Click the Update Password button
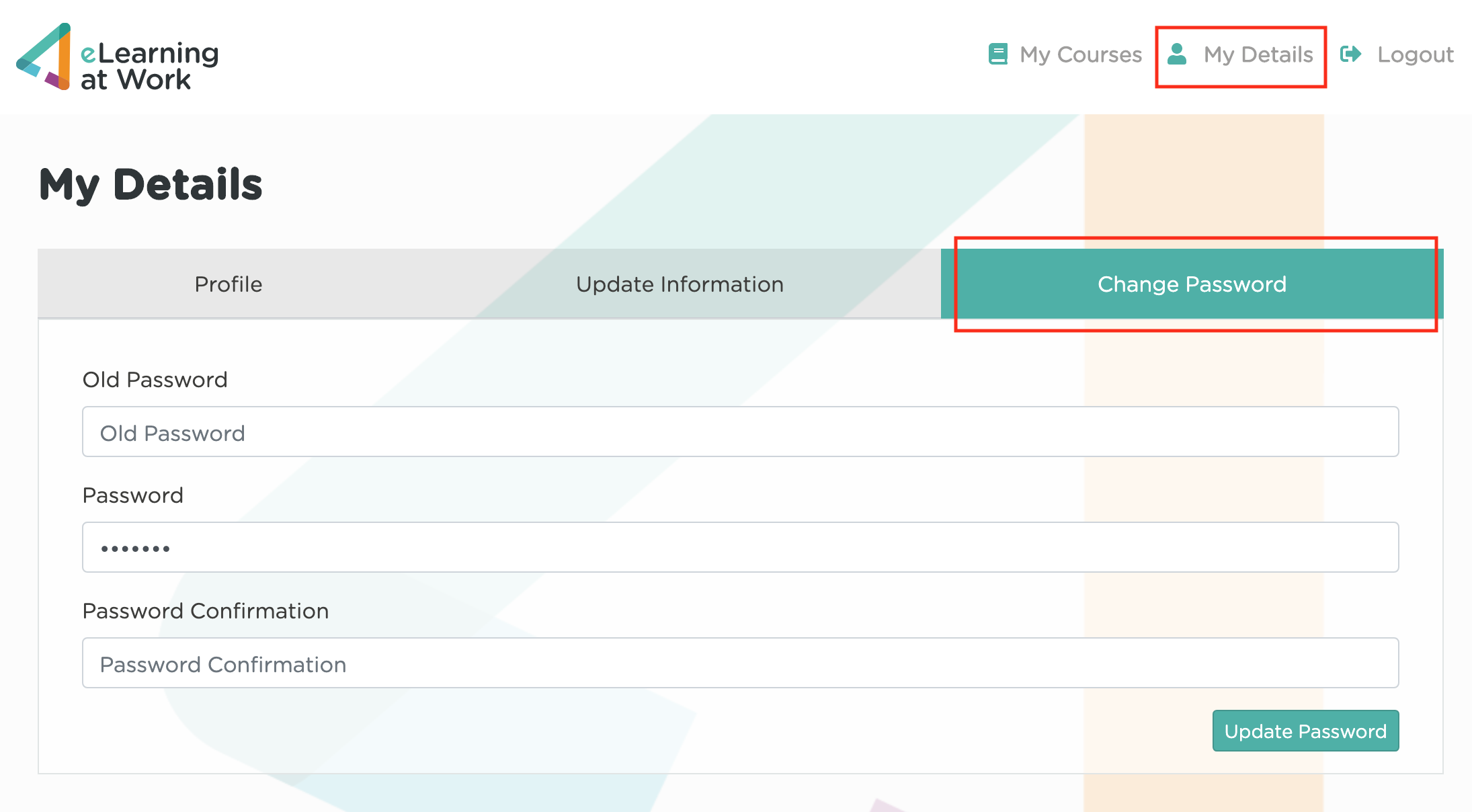 [x=1305, y=731]
